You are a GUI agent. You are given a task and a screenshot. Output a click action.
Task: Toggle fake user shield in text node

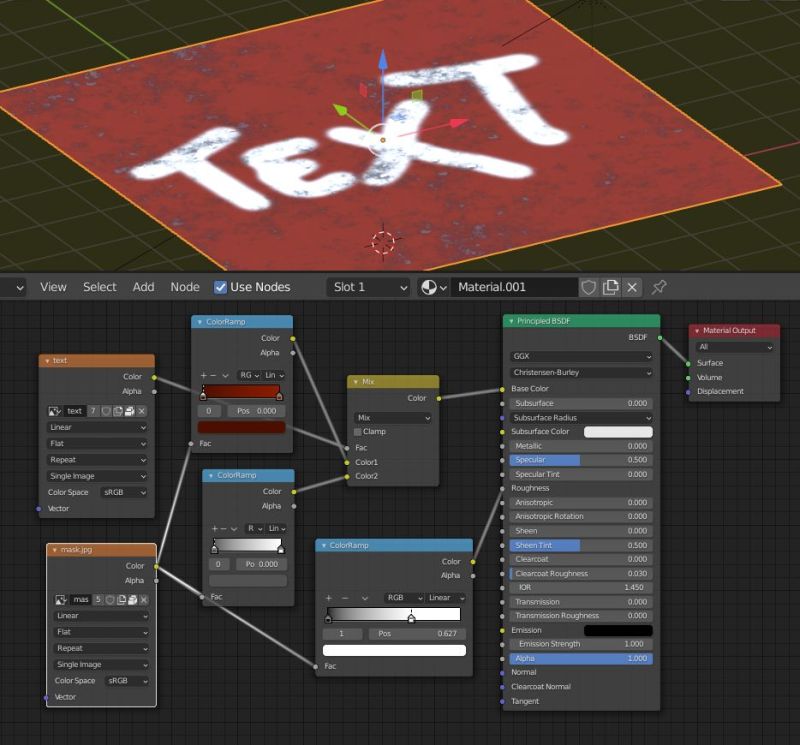point(106,411)
